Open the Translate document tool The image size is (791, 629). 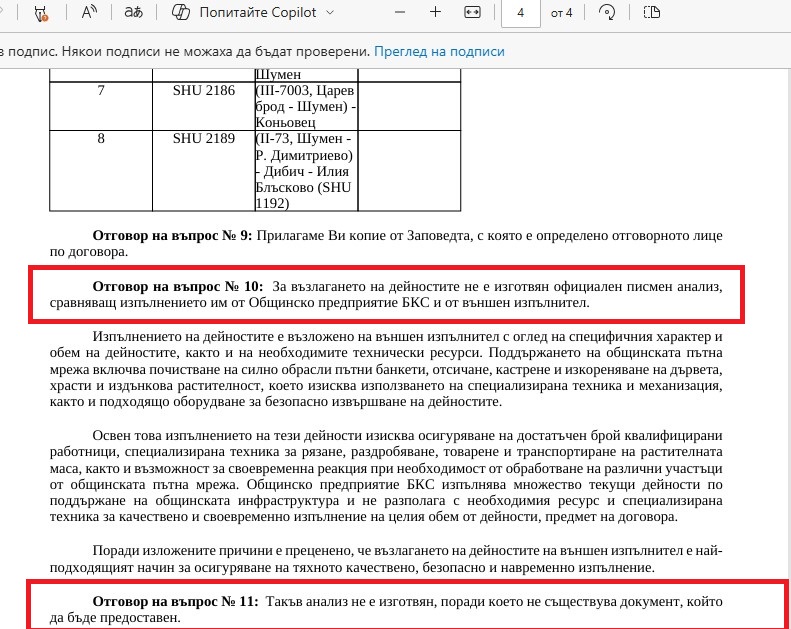tap(134, 12)
